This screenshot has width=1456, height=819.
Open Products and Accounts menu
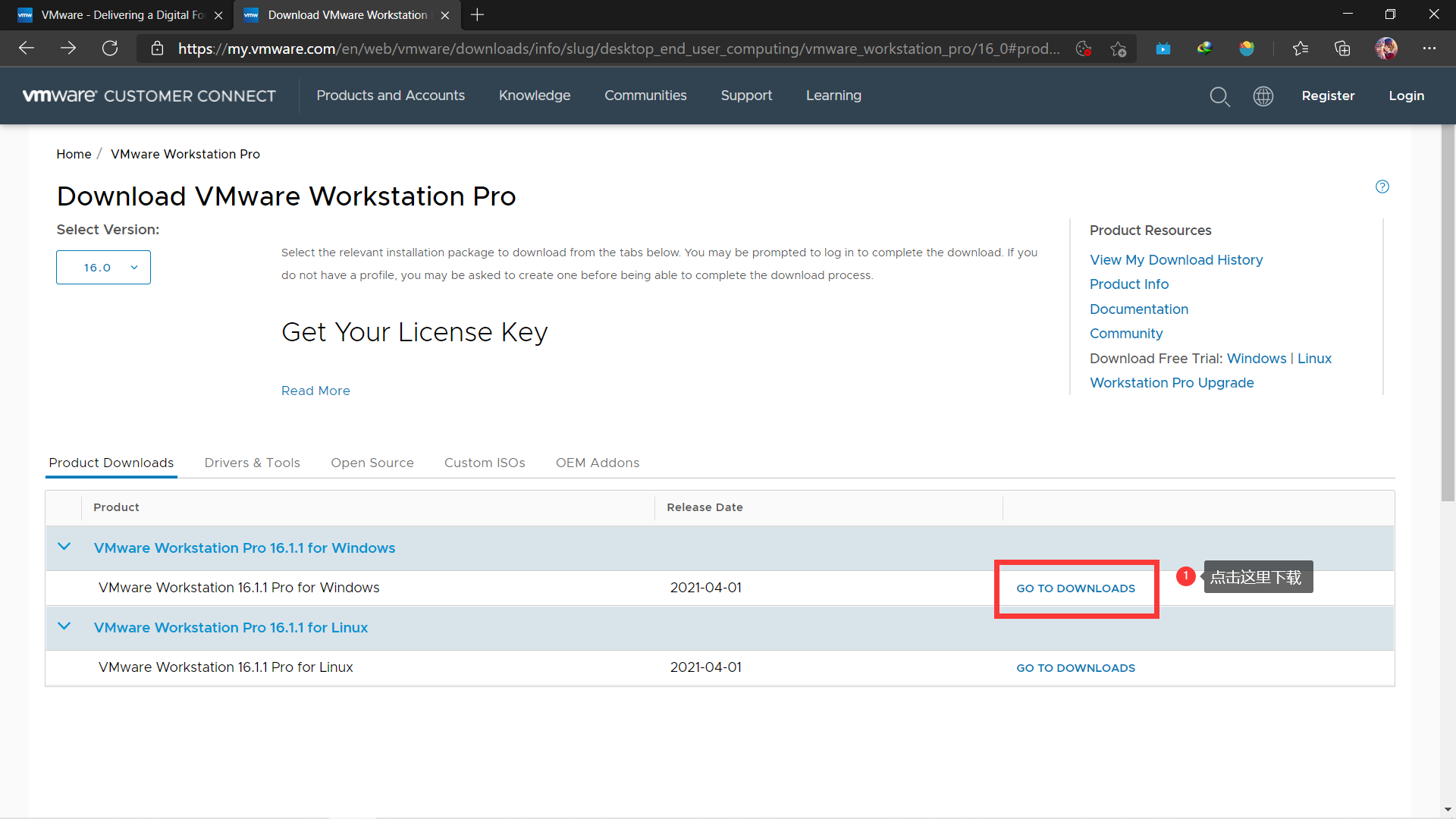(390, 96)
